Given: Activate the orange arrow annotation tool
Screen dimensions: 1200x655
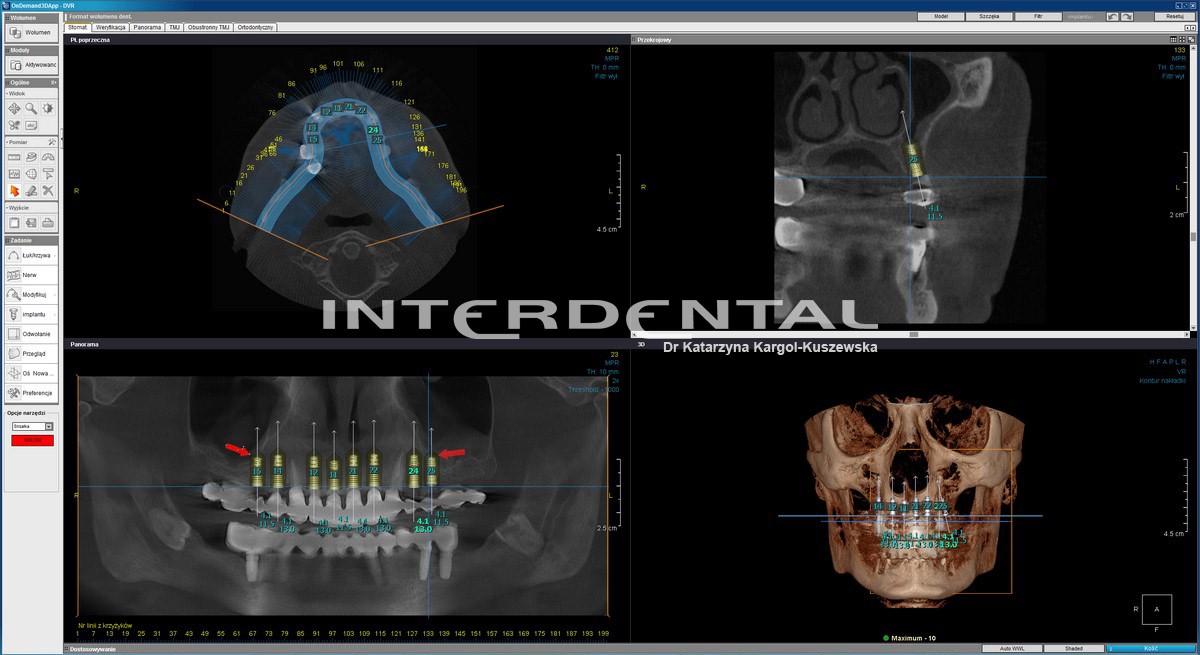Looking at the screenshot, I should 14,190.
